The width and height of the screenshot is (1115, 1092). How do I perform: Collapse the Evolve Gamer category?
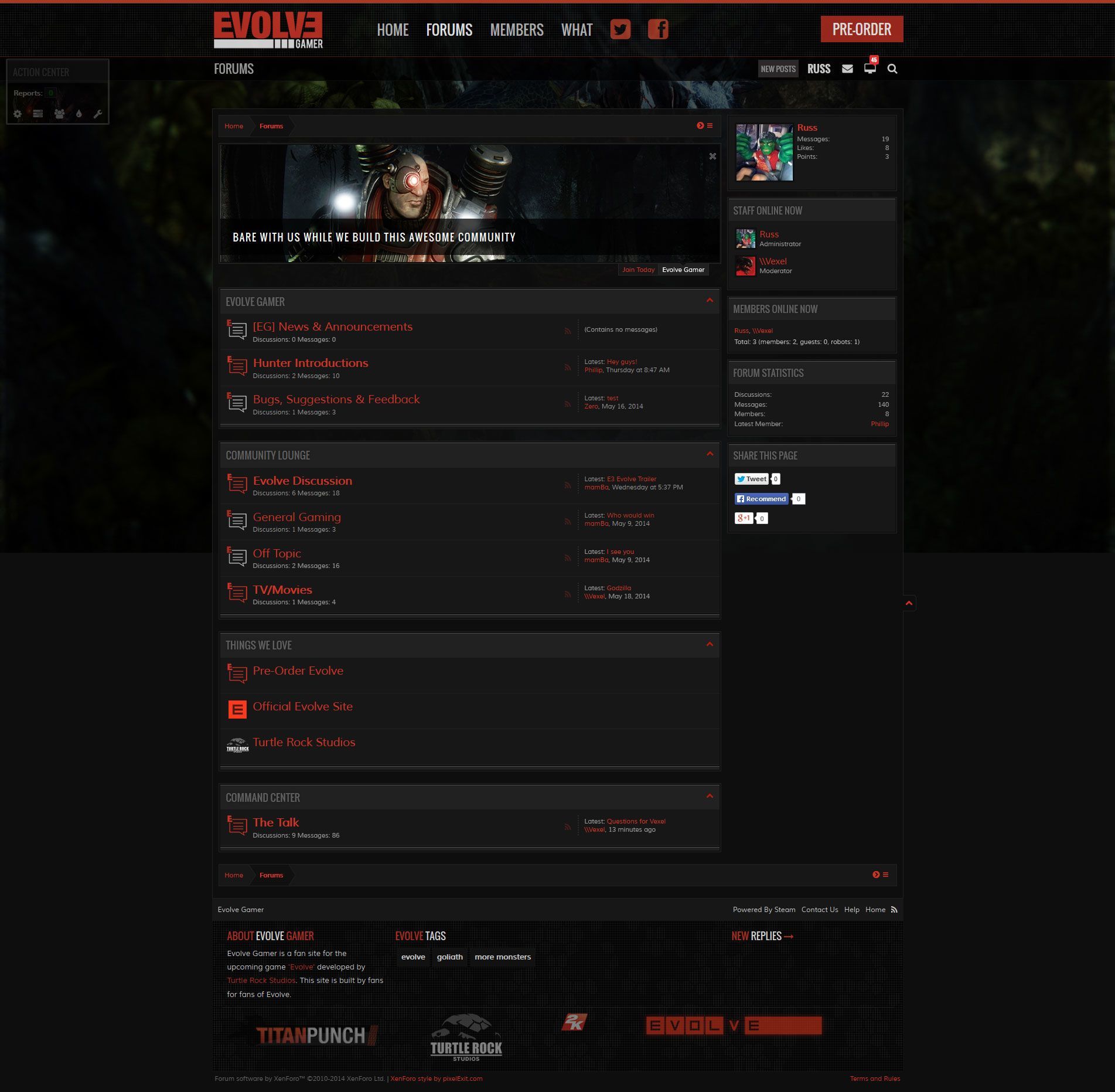click(x=710, y=301)
